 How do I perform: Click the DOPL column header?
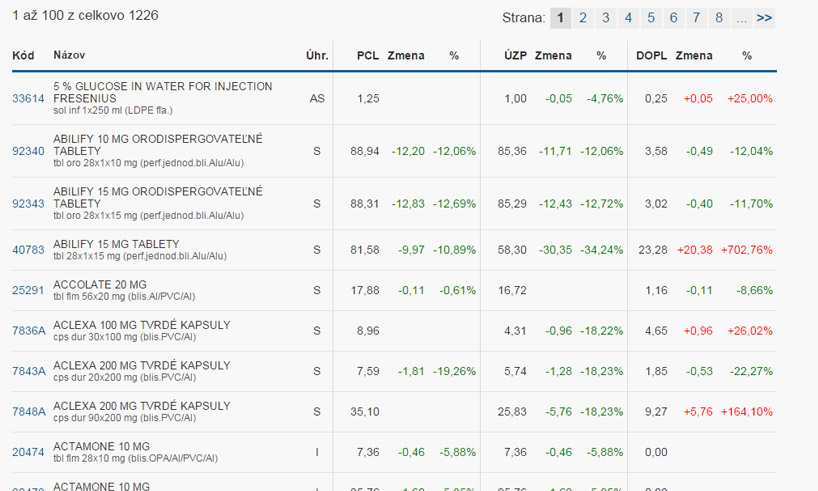[651, 55]
